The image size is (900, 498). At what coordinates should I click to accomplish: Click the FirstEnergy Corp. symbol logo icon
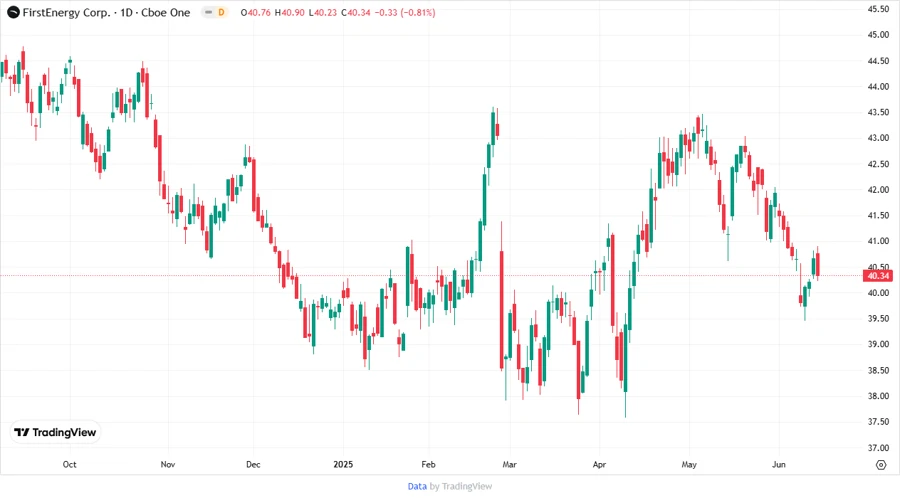coord(13,12)
